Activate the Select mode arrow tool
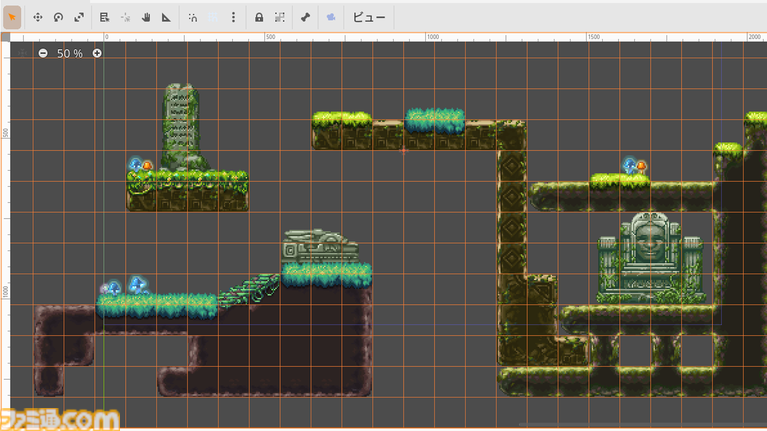Screen dimensions: 767x431 click(12, 17)
